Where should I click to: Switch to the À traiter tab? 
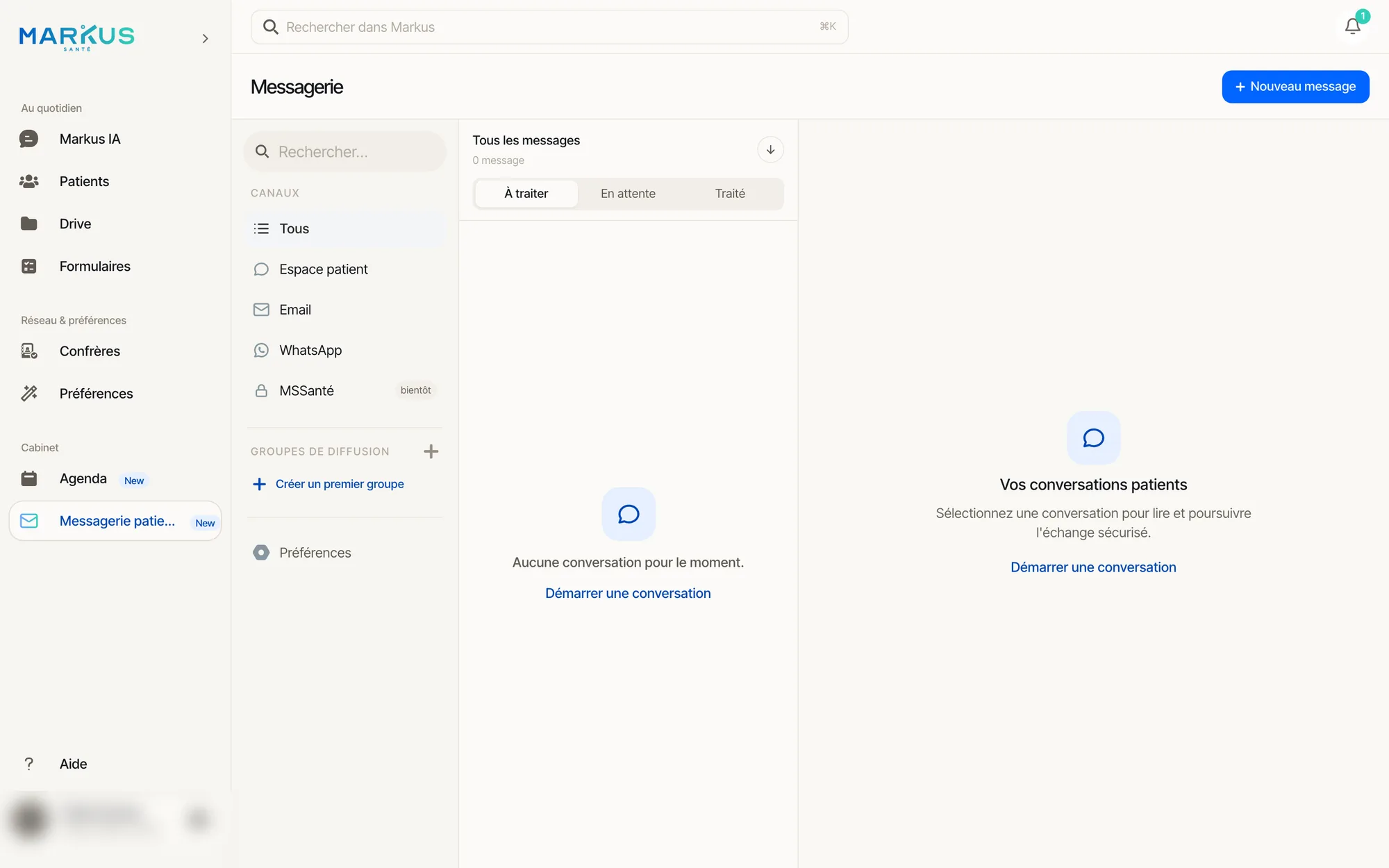(526, 194)
